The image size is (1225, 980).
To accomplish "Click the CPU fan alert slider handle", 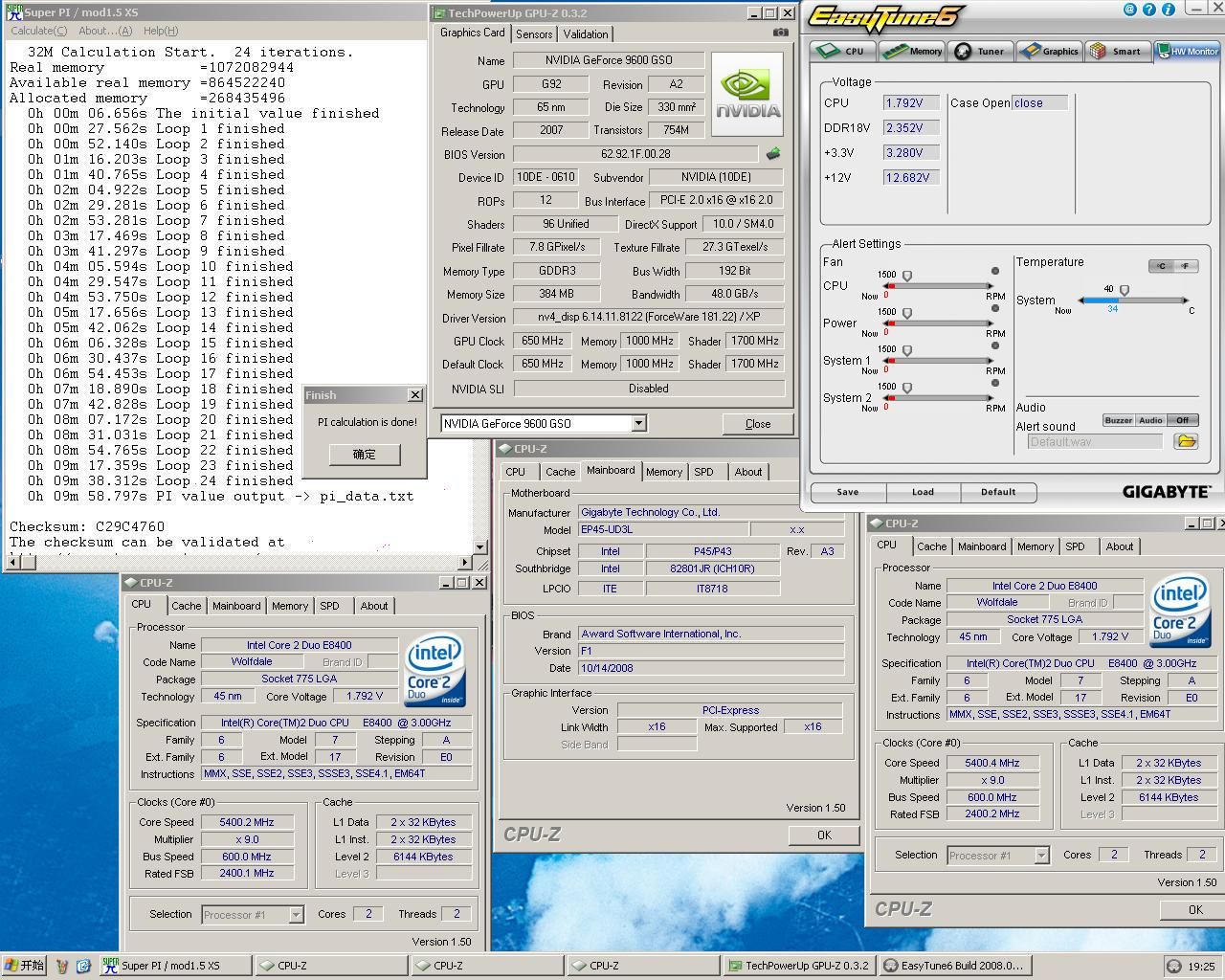I will 907,277.
